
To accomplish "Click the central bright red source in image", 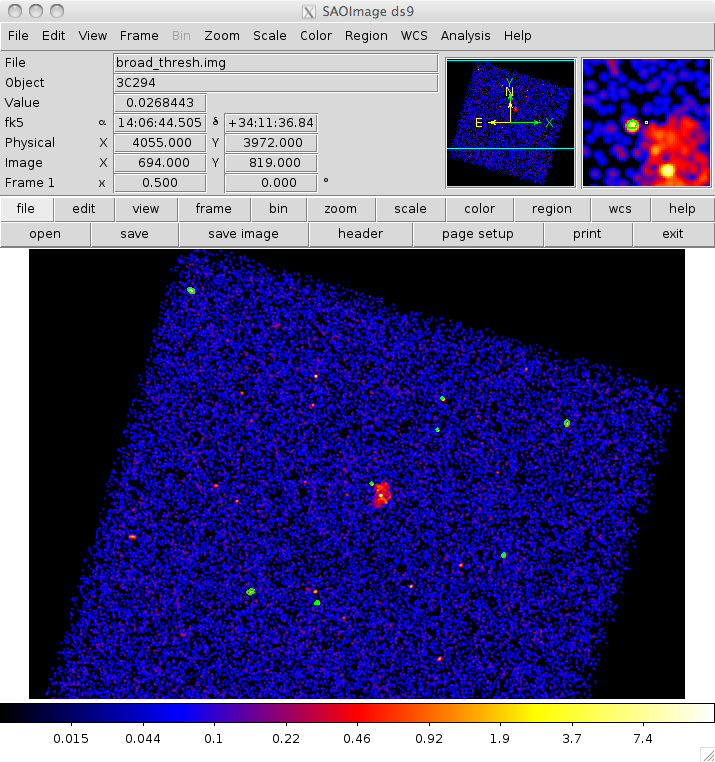I will pyautogui.click(x=381, y=494).
